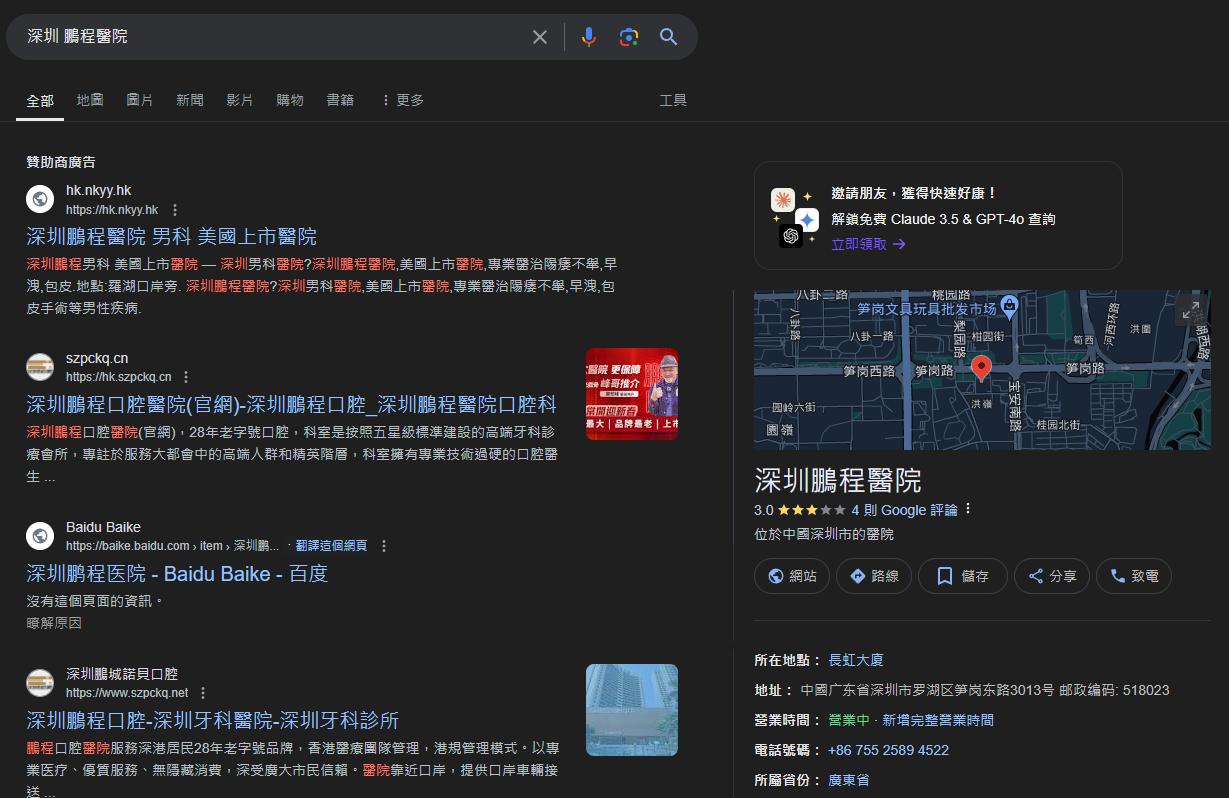Open the red promo thumbnail for szpckq.cn result

[x=632, y=394]
